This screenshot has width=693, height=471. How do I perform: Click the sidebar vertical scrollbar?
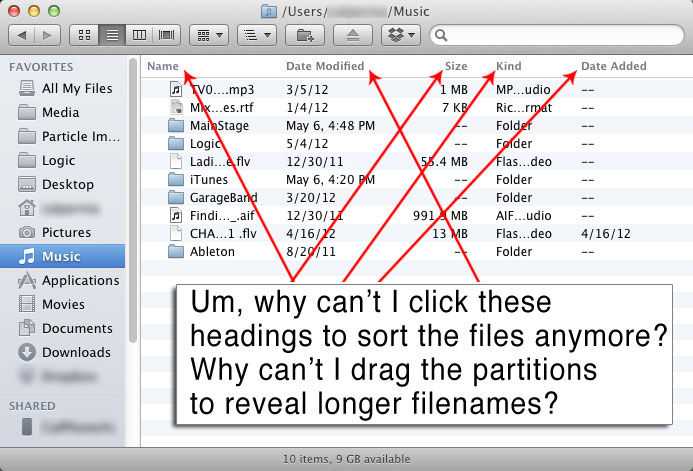[133, 201]
